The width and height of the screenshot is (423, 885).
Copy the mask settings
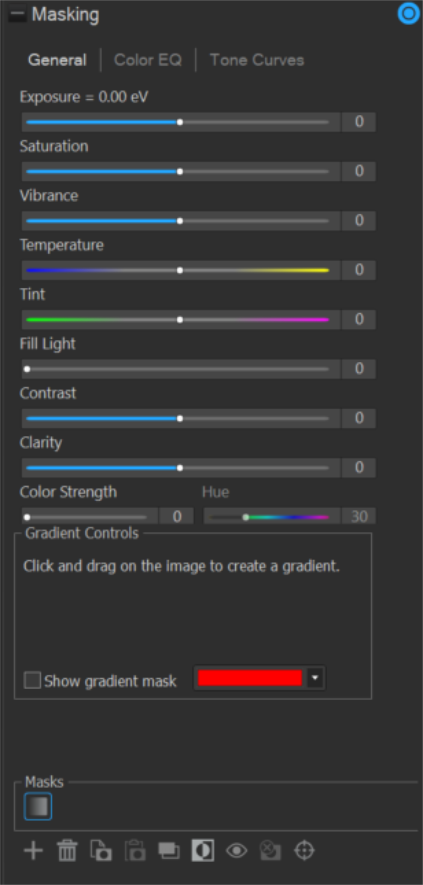click(x=101, y=851)
